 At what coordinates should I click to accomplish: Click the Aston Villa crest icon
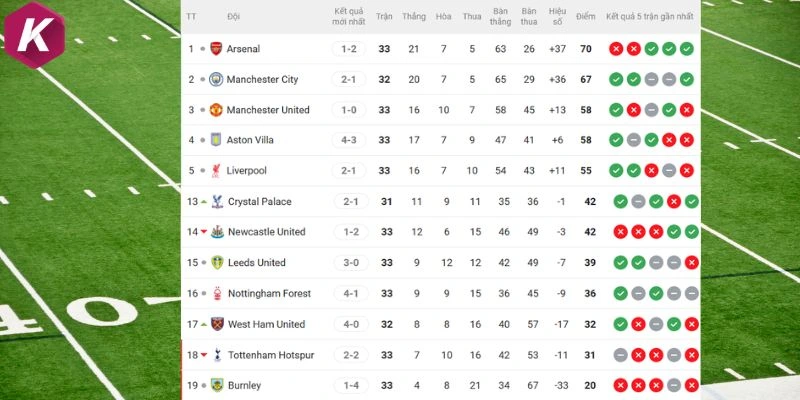tap(216, 141)
